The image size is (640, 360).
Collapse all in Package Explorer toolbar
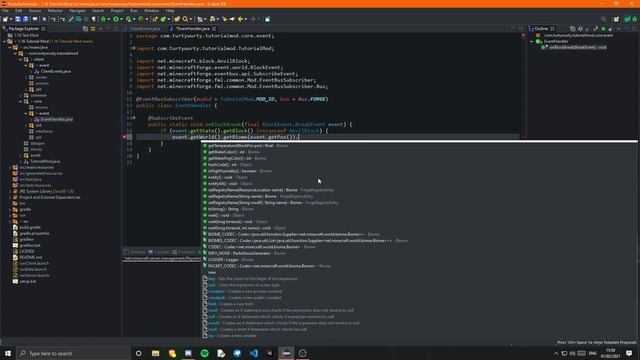pos(85,29)
